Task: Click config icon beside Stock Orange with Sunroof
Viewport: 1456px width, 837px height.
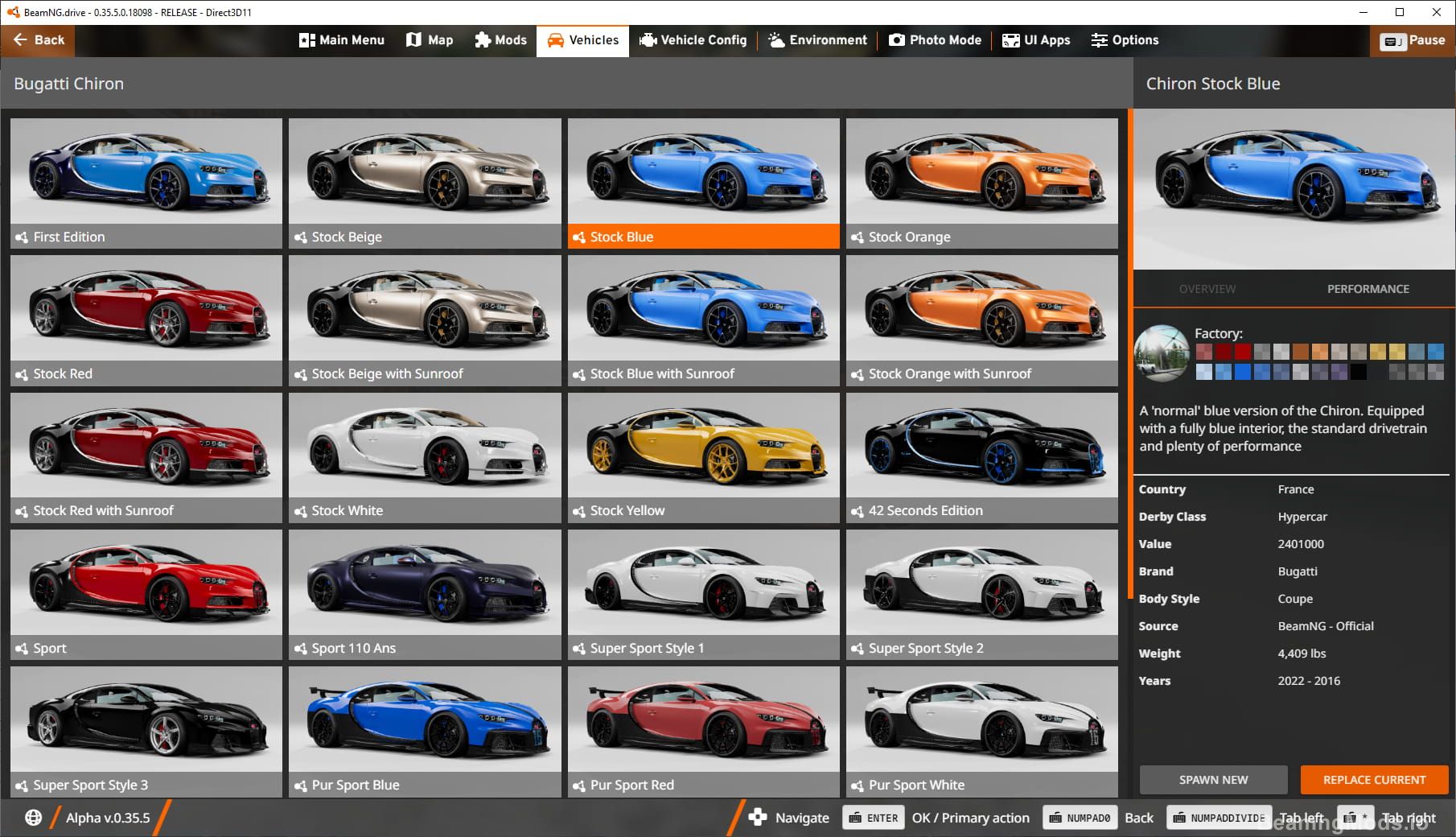Action: [x=858, y=374]
